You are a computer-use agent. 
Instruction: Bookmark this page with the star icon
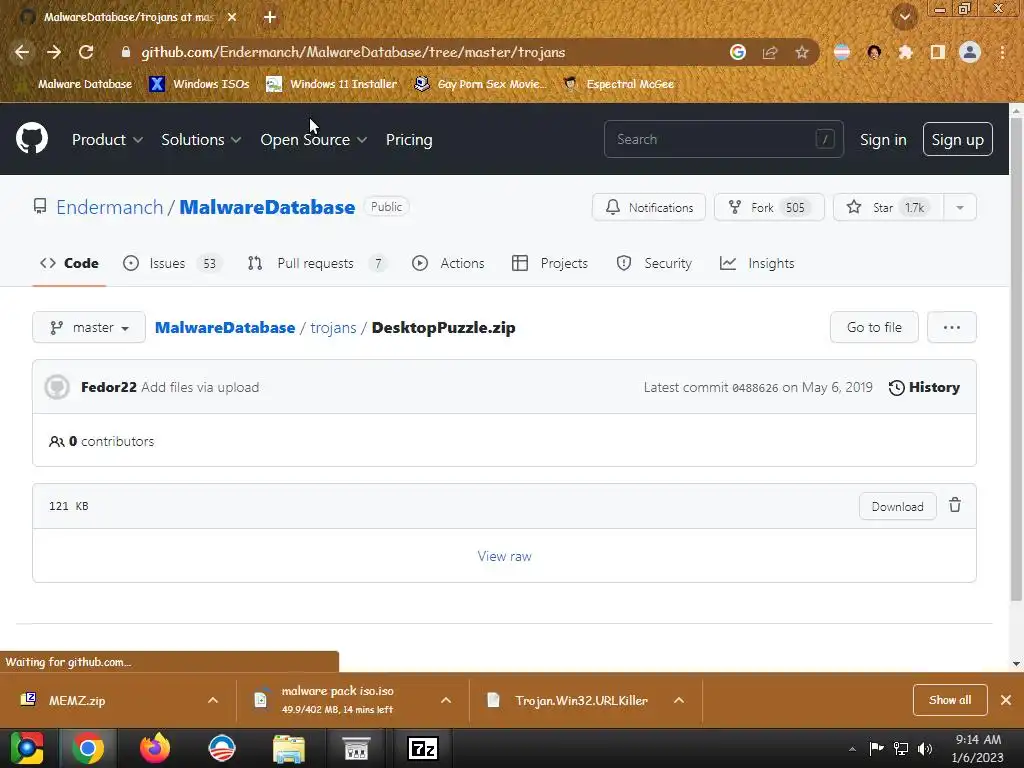point(802,52)
